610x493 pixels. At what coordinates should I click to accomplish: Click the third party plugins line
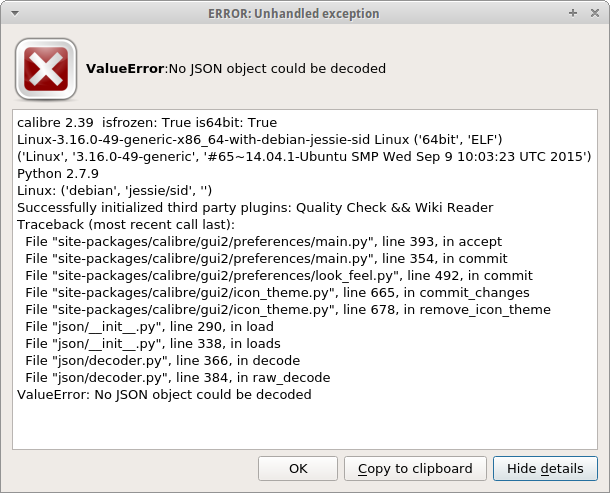click(255, 207)
